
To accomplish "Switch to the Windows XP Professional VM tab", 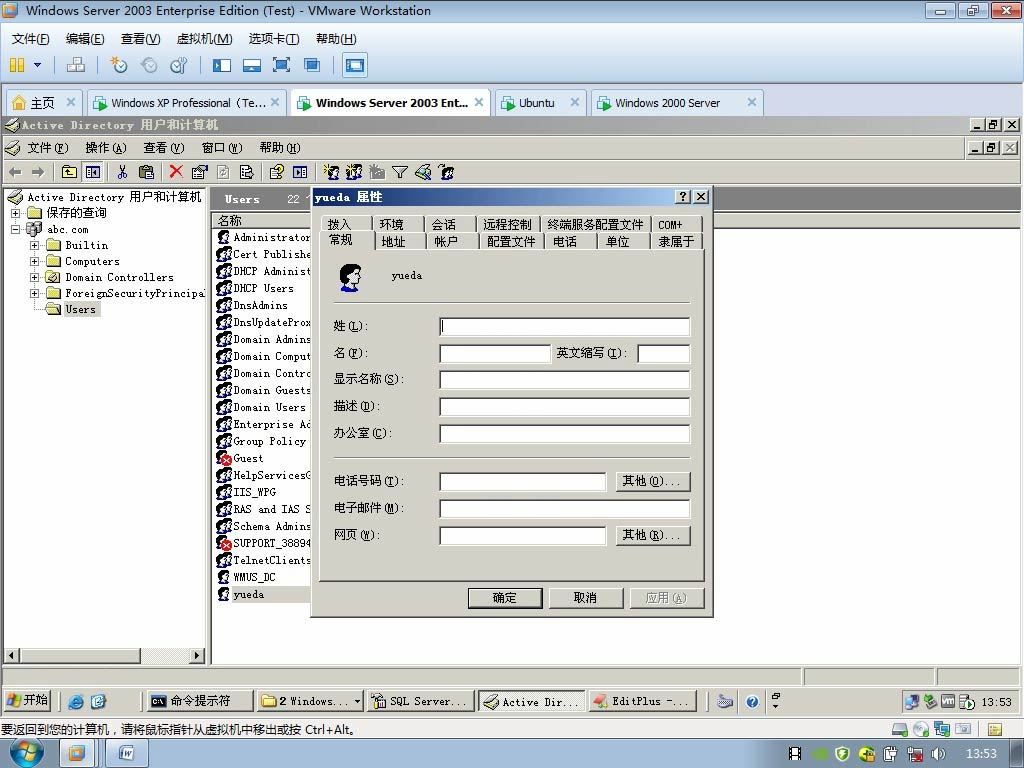I will (187, 103).
